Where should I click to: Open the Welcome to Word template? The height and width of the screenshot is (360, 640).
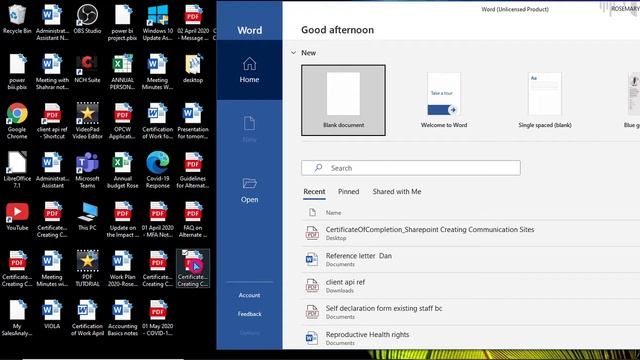444,100
